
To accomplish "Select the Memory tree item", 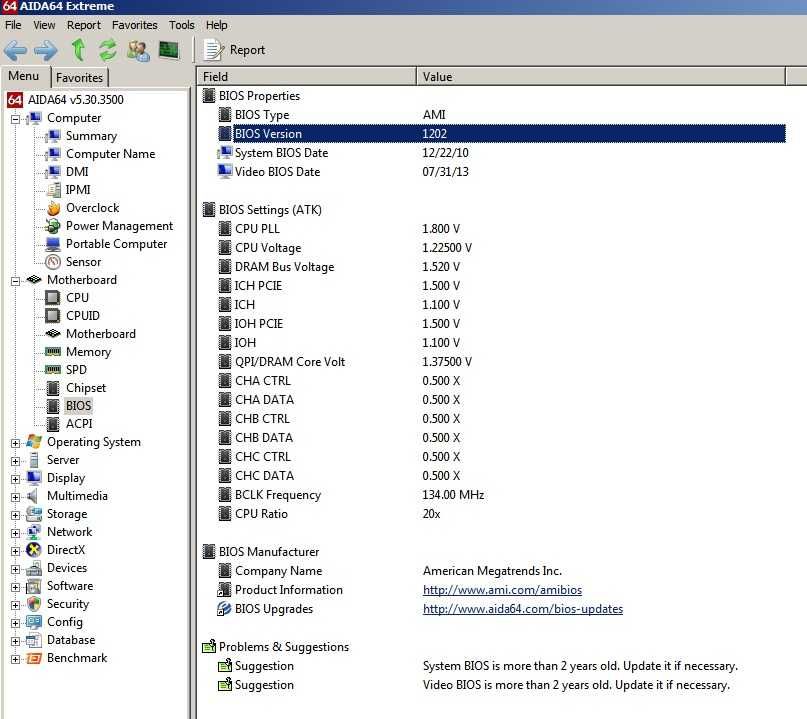I will 89,352.
